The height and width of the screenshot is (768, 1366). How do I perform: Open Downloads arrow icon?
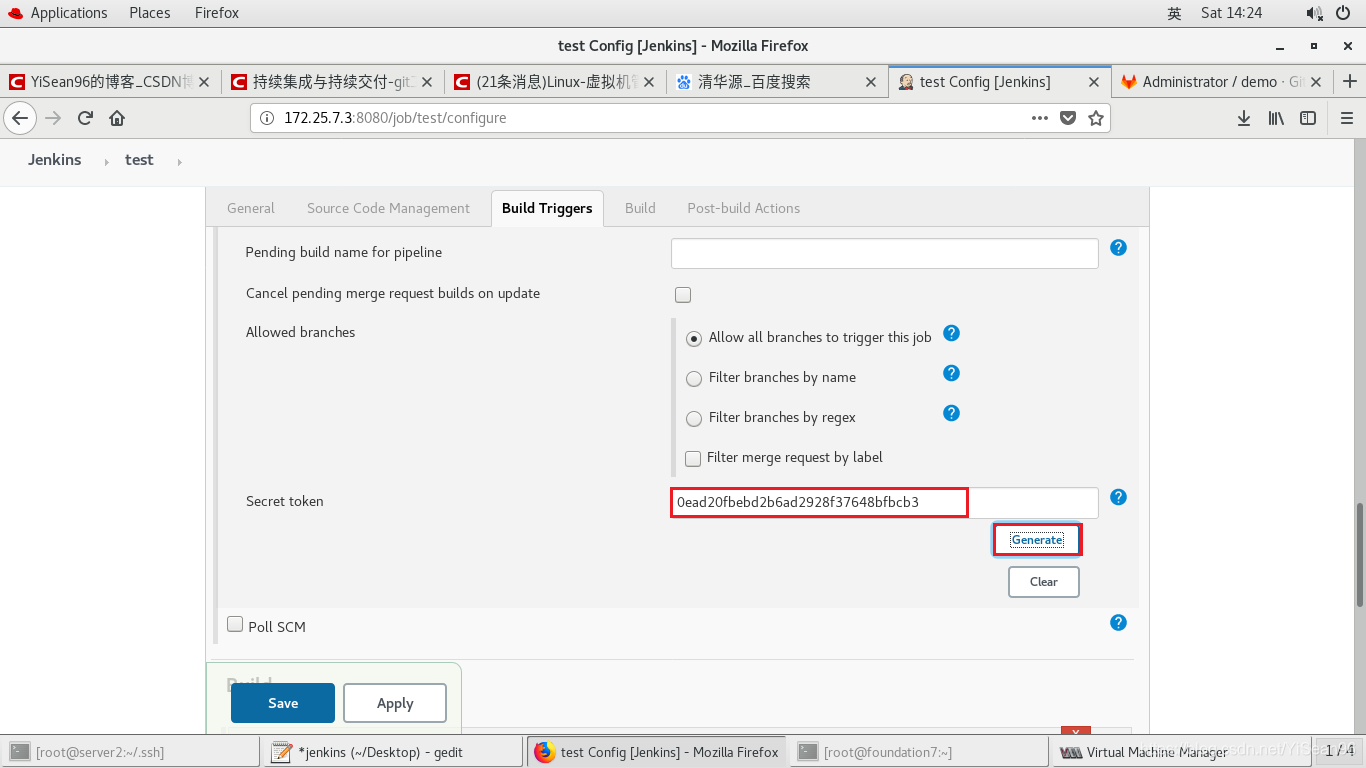[1244, 118]
